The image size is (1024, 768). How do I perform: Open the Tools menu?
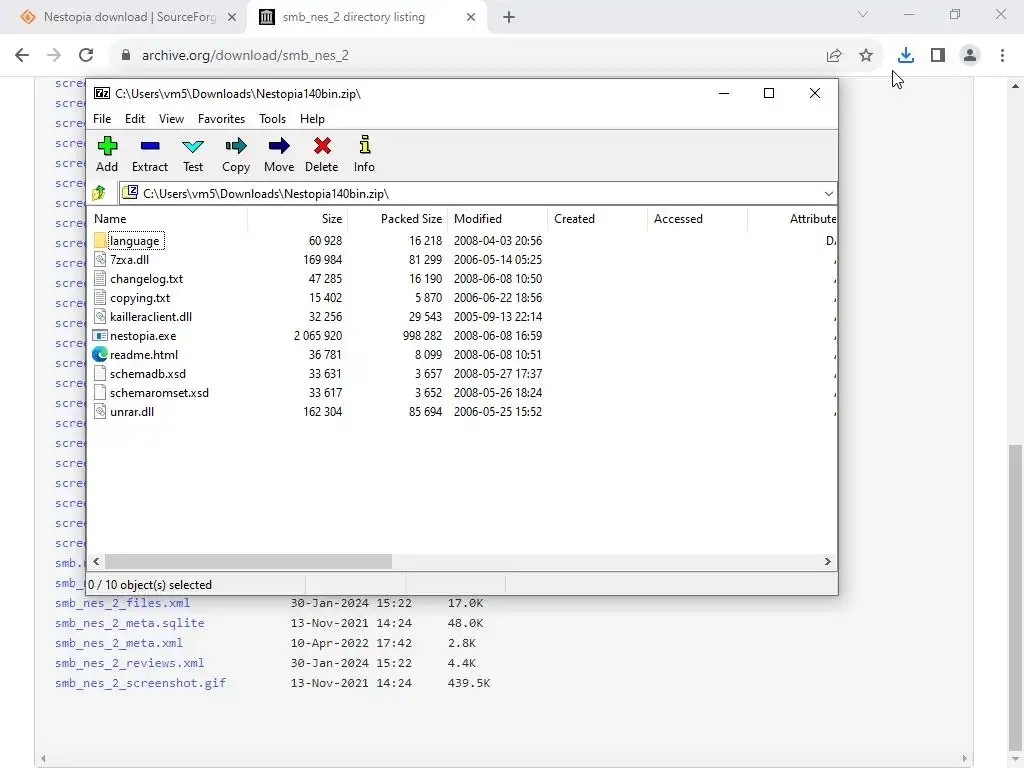pyautogui.click(x=272, y=119)
